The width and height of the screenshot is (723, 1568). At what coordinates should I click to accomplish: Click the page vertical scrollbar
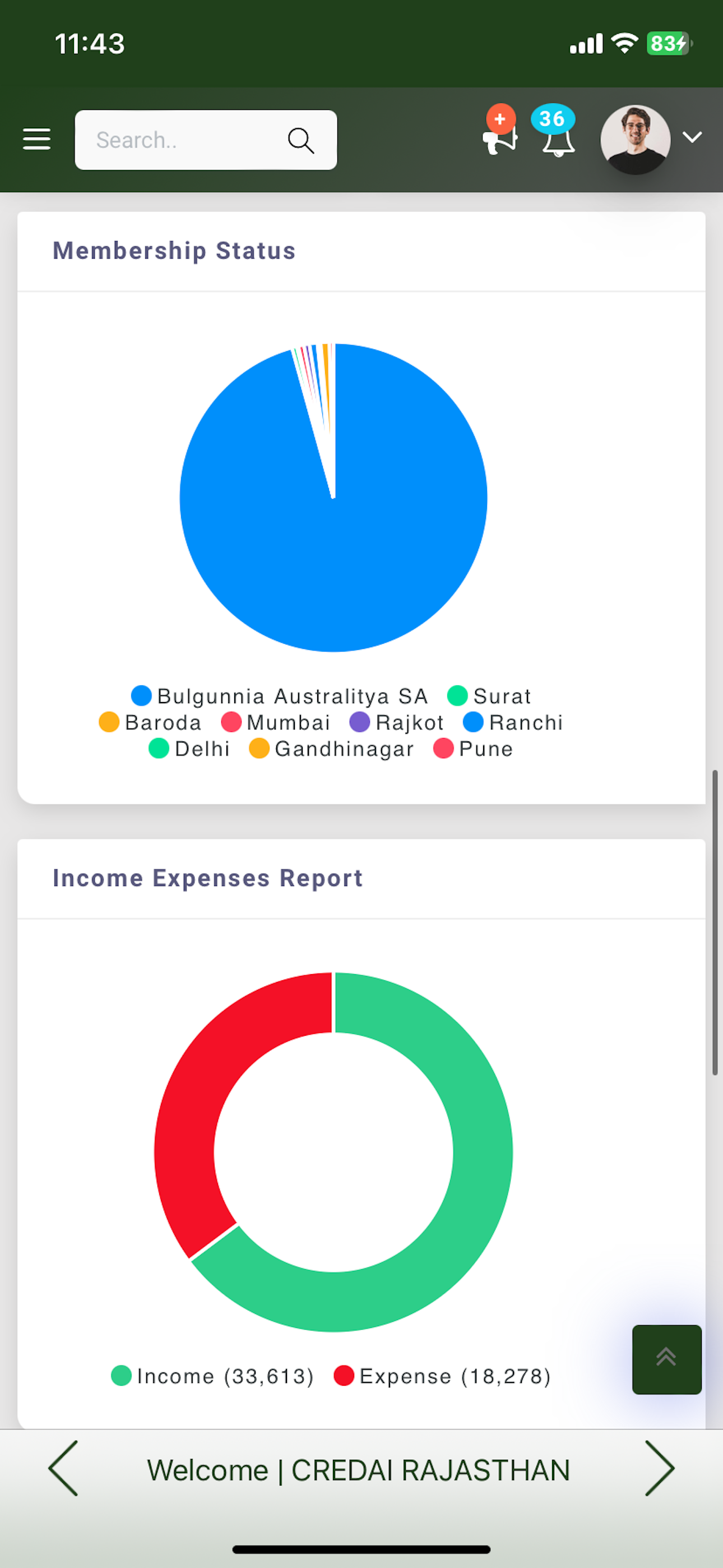point(715,923)
